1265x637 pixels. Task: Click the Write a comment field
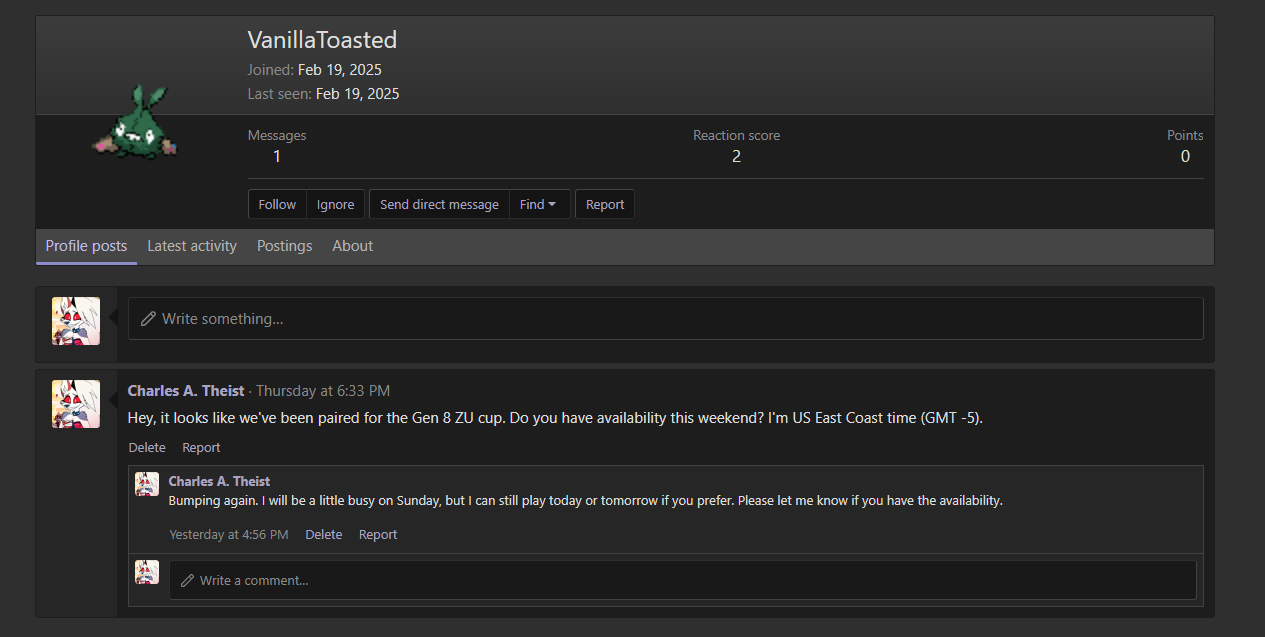[682, 580]
